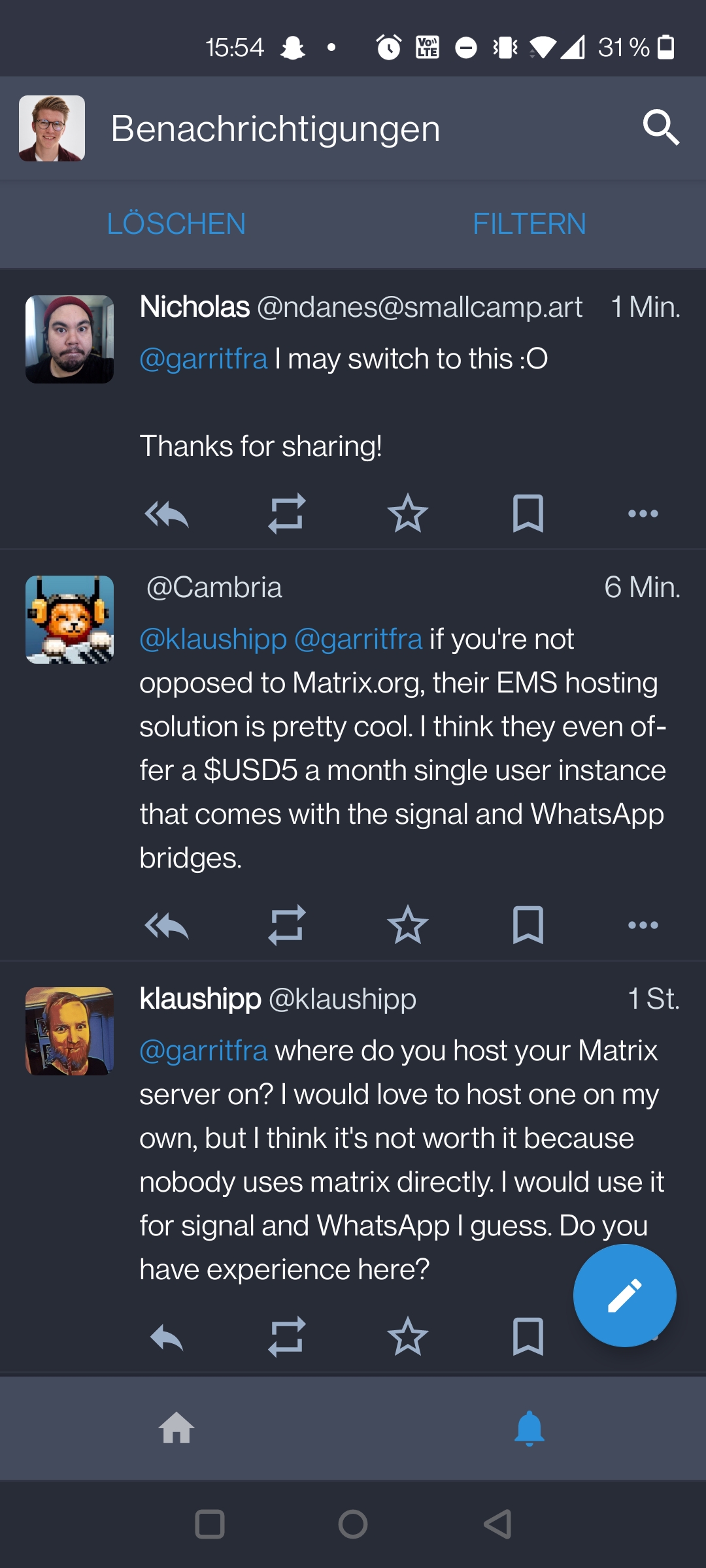Reply to Nicholas's toot
This screenshot has height=1568, width=706.
(166, 514)
